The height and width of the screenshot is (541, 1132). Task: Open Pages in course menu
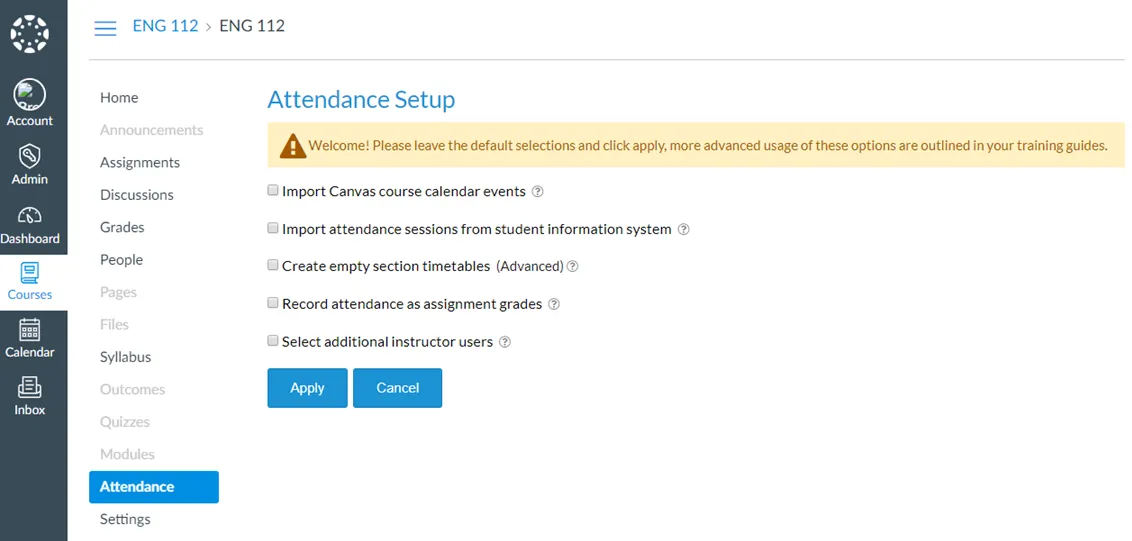click(118, 293)
